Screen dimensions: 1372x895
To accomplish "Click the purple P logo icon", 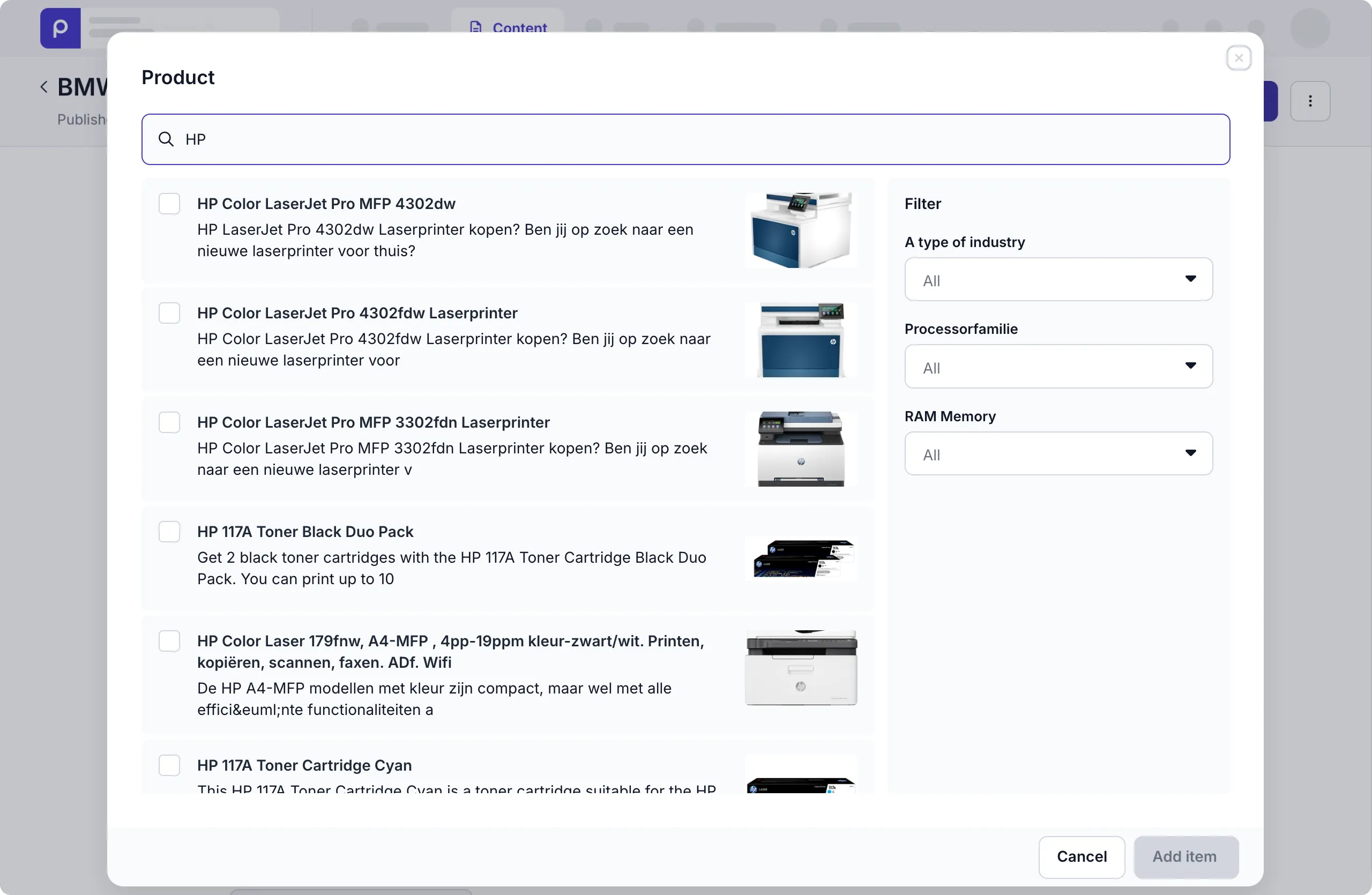I will pyautogui.click(x=60, y=28).
